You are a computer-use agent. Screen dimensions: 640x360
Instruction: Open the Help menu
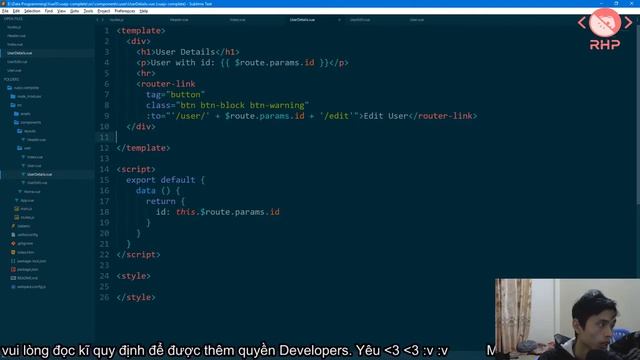[x=144, y=11]
